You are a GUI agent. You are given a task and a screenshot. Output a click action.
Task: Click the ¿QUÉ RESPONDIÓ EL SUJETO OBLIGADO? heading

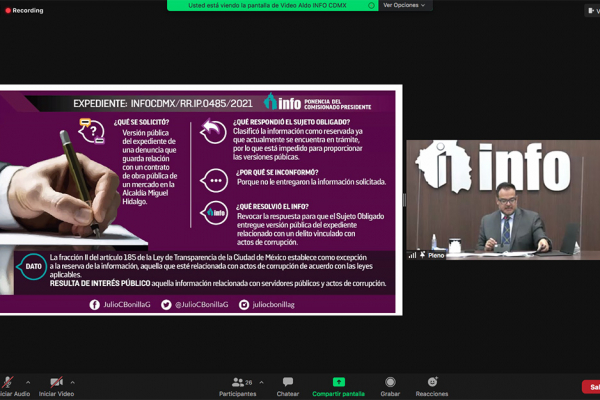pos(292,122)
